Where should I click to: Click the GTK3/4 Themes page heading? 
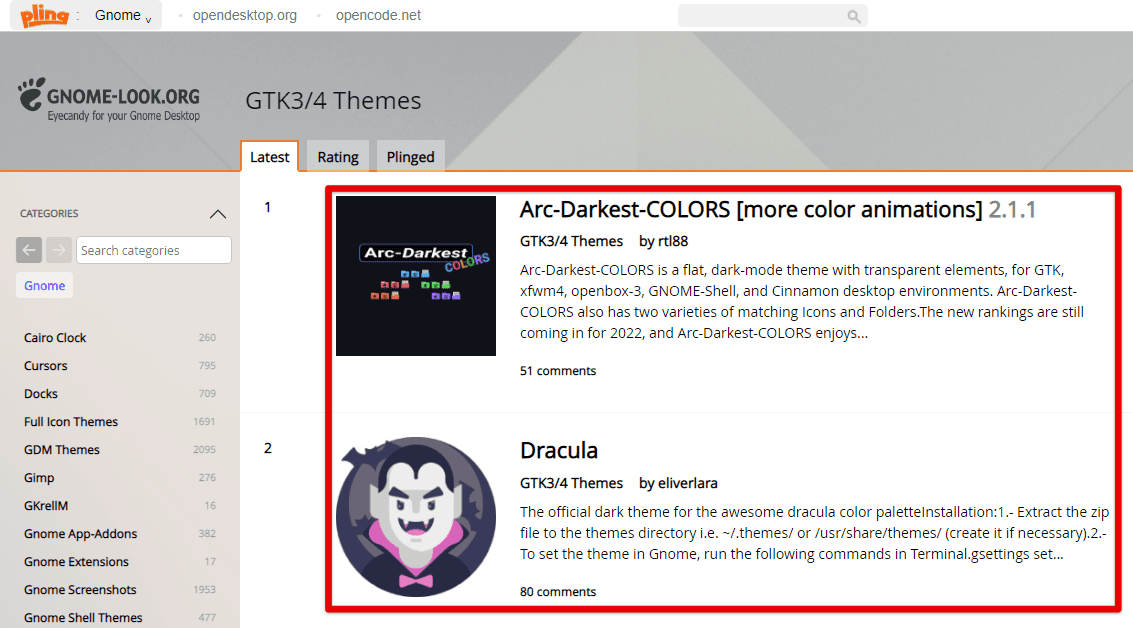[x=333, y=100]
